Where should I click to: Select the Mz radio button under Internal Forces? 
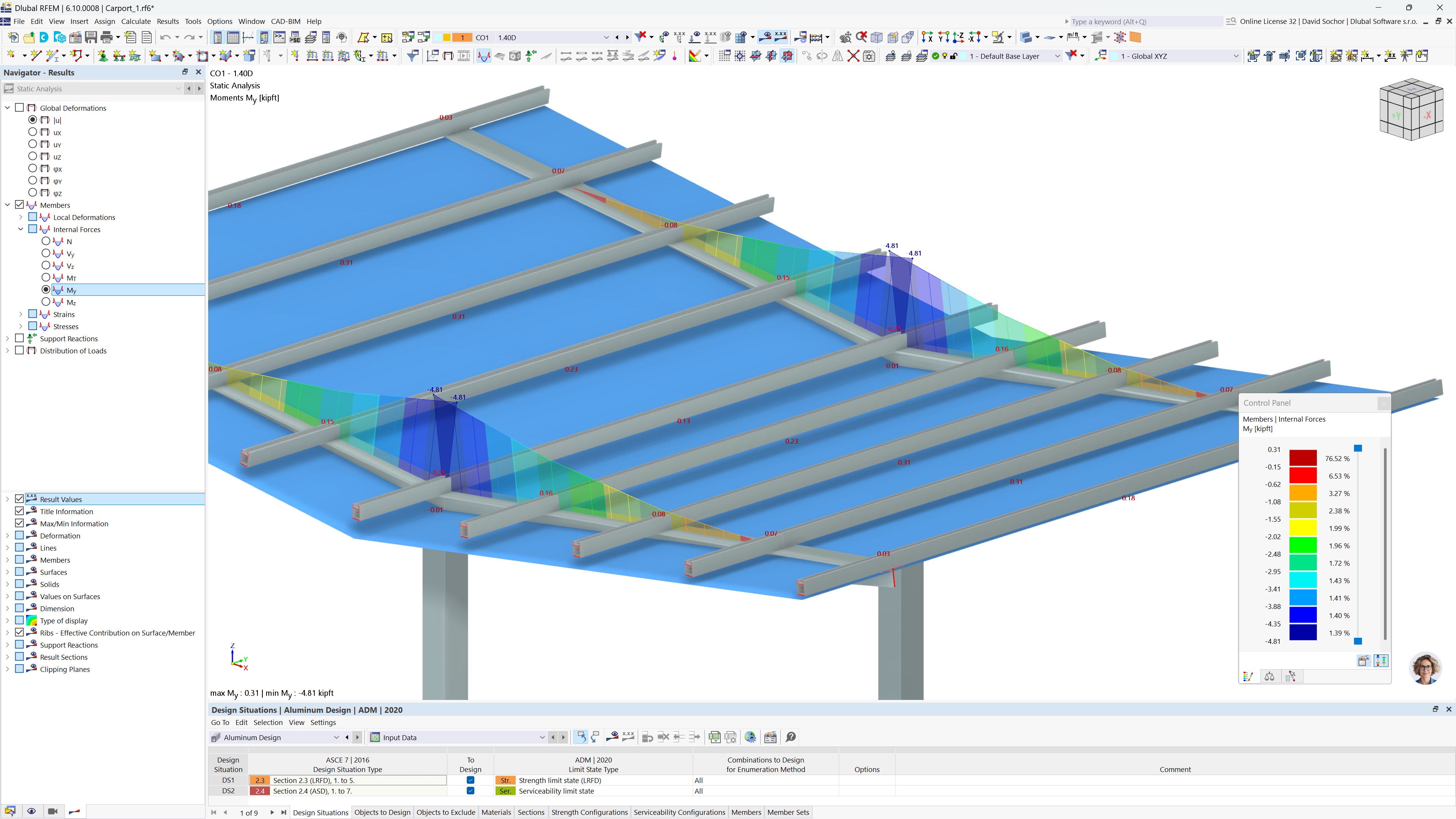click(x=46, y=302)
